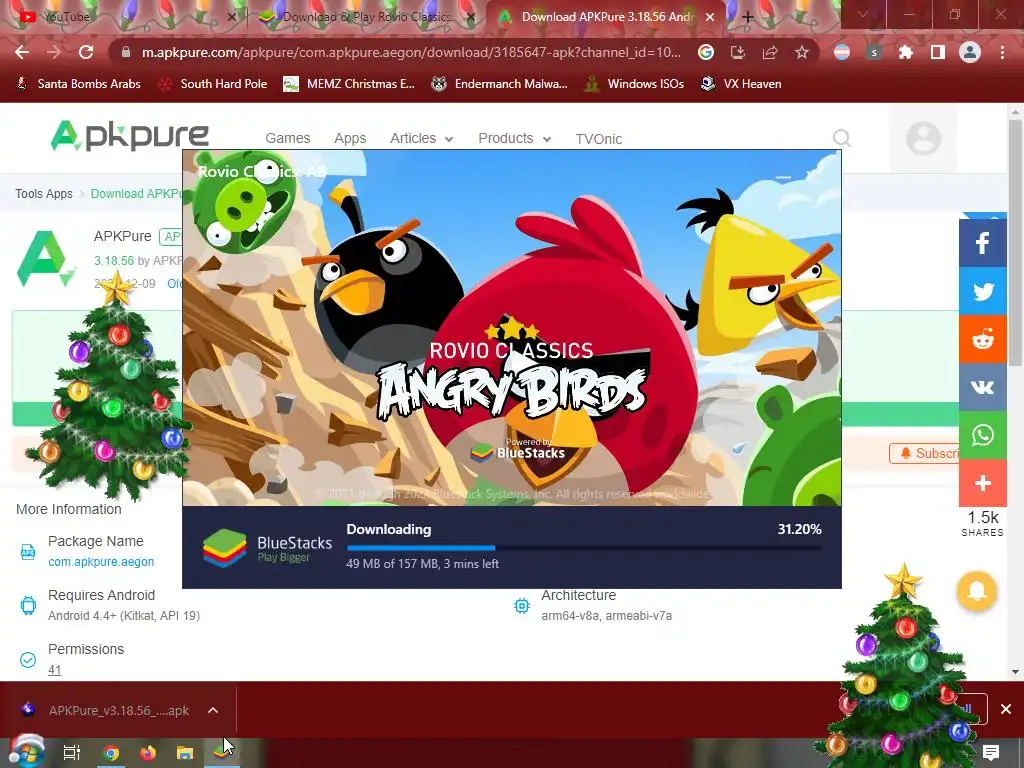Viewport: 1024px width, 768px height.
Task: Open APKPure user account avatar
Action: coord(923,138)
